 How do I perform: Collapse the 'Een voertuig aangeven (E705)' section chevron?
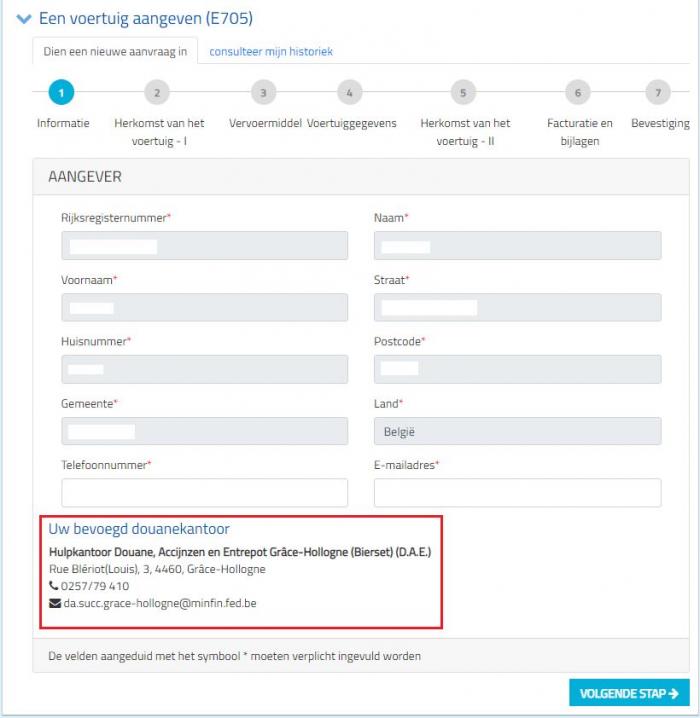(x=24, y=19)
